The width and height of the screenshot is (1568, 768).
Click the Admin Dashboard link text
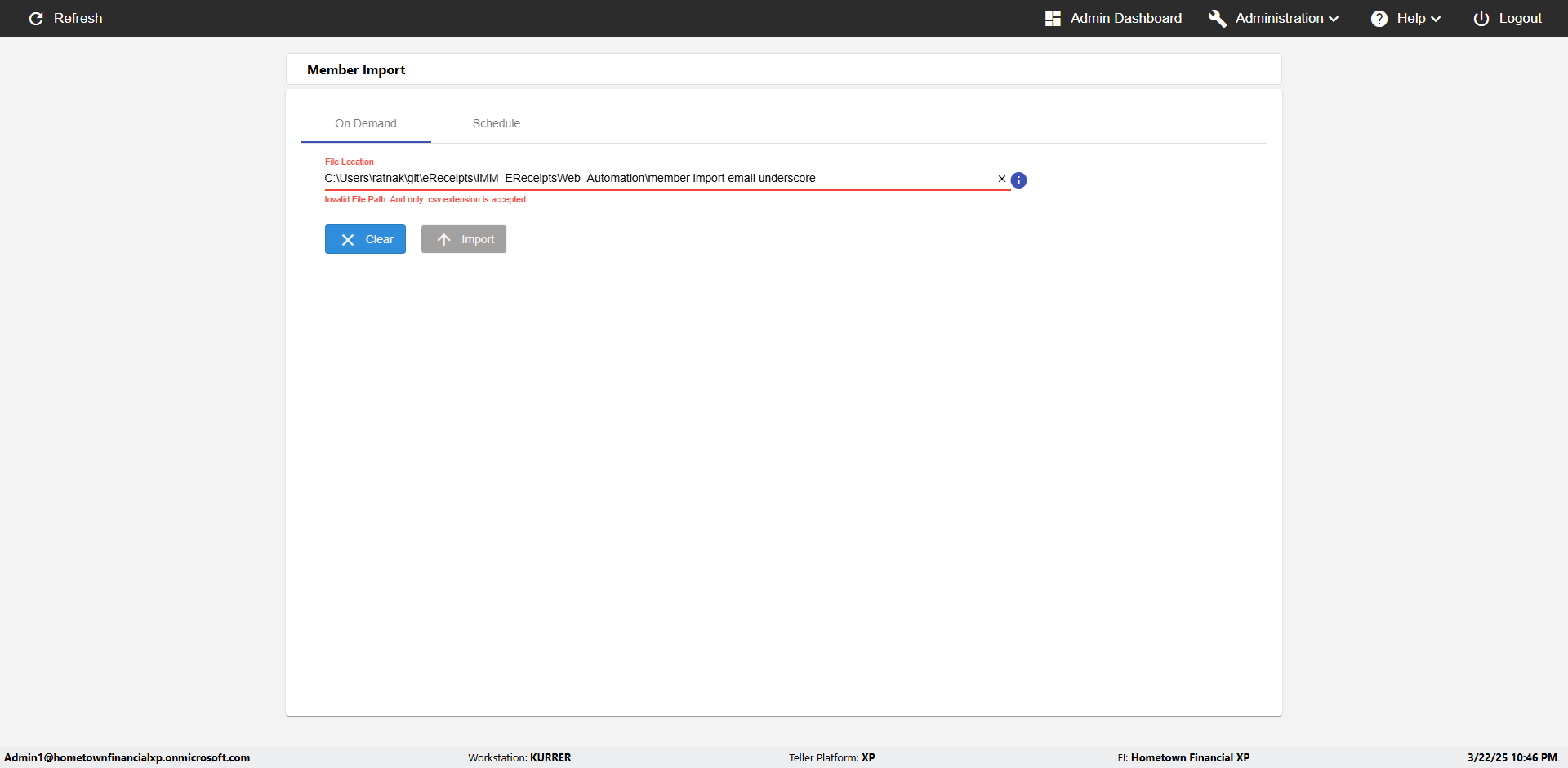coord(1126,18)
